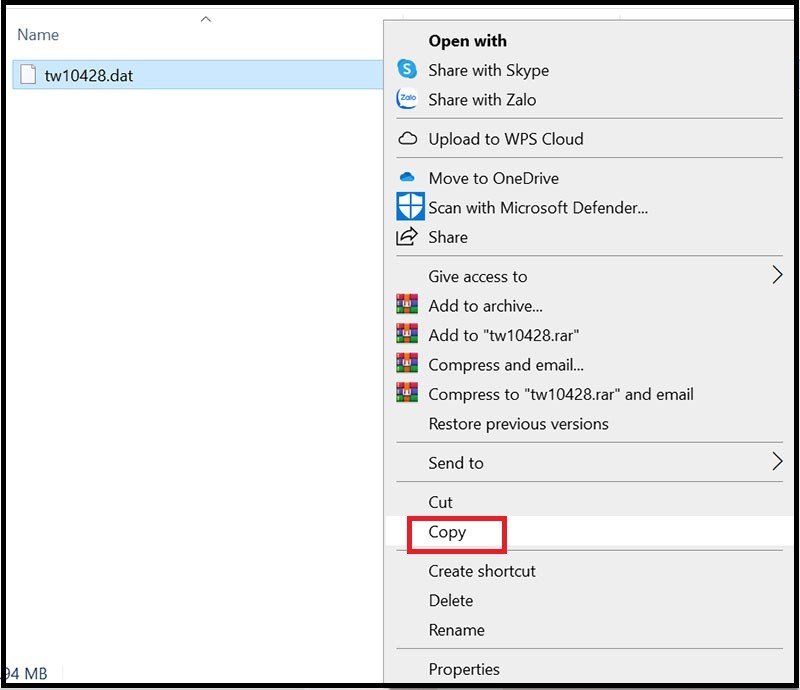Viewport: 800px width, 690px height.
Task: Click the blue OneDrive cloud icon
Action: click(x=407, y=178)
